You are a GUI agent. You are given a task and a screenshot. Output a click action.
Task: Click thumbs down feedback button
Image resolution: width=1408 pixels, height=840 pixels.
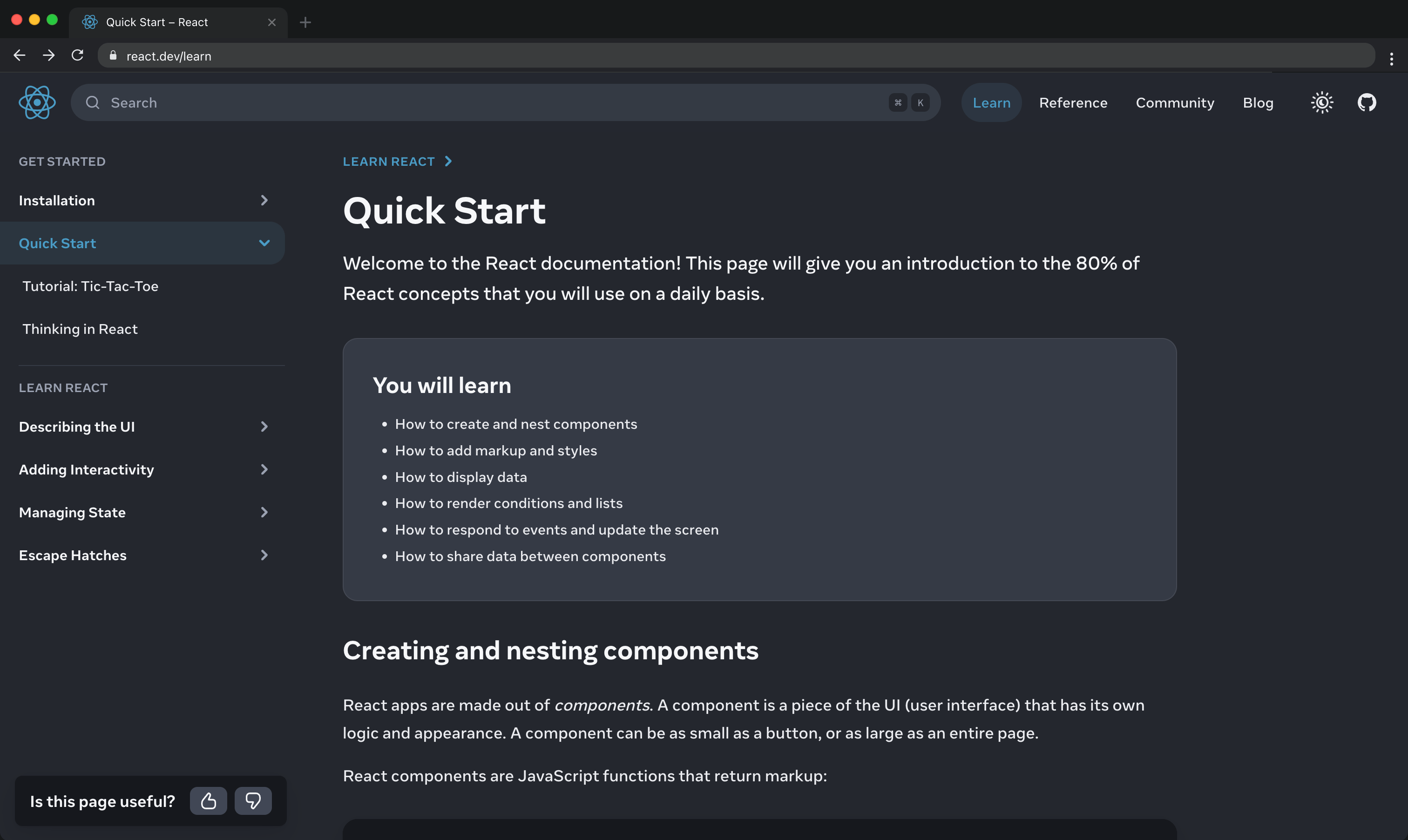253,801
